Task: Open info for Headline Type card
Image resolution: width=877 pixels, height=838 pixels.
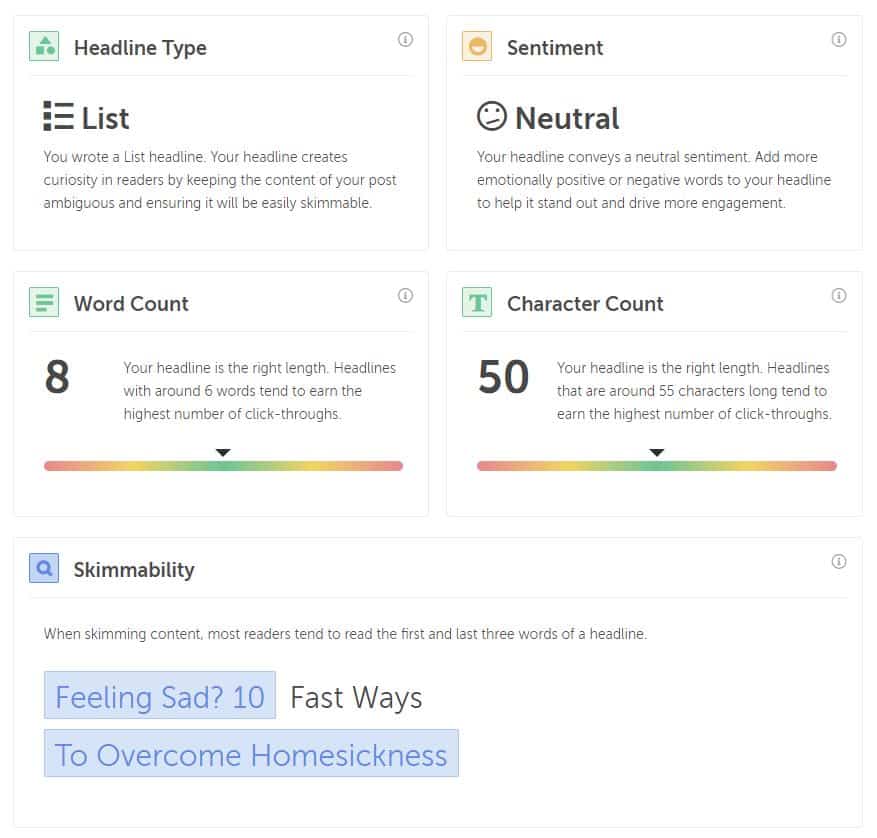Action: (x=405, y=40)
